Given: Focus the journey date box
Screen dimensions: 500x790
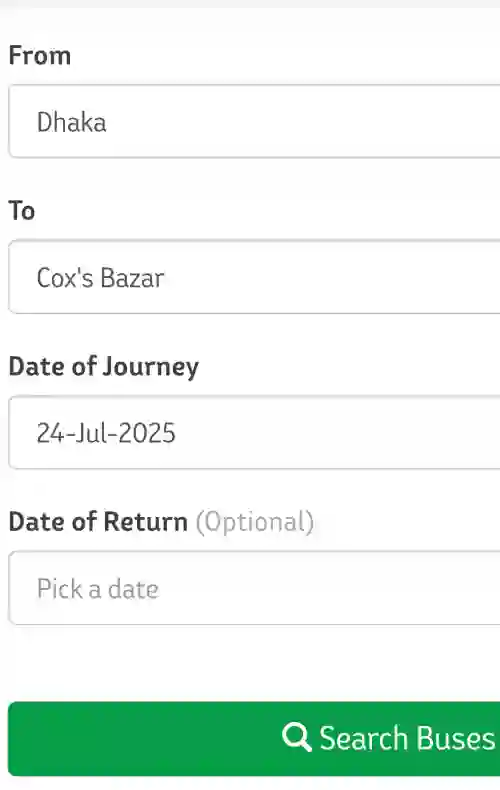Looking at the screenshot, I should tap(255, 432).
